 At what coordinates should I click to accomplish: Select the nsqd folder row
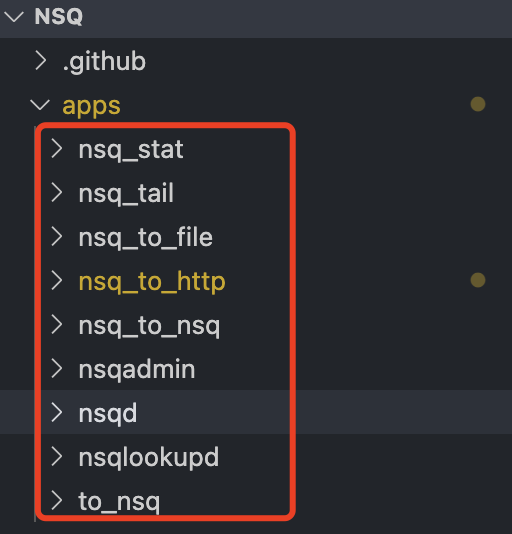tap(256, 412)
